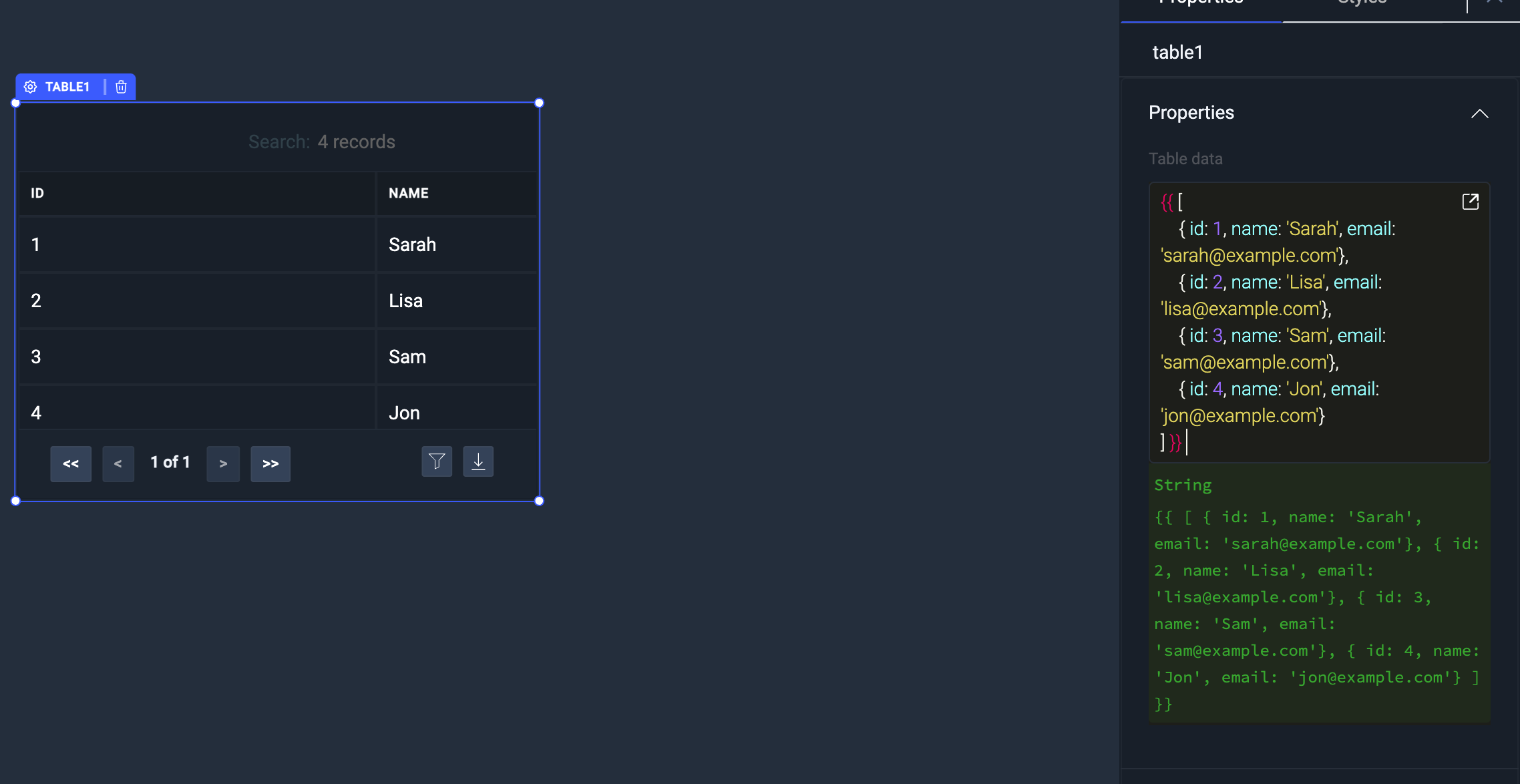Viewport: 1520px width, 784px height.
Task: Click the table search records field
Action: pos(322,141)
